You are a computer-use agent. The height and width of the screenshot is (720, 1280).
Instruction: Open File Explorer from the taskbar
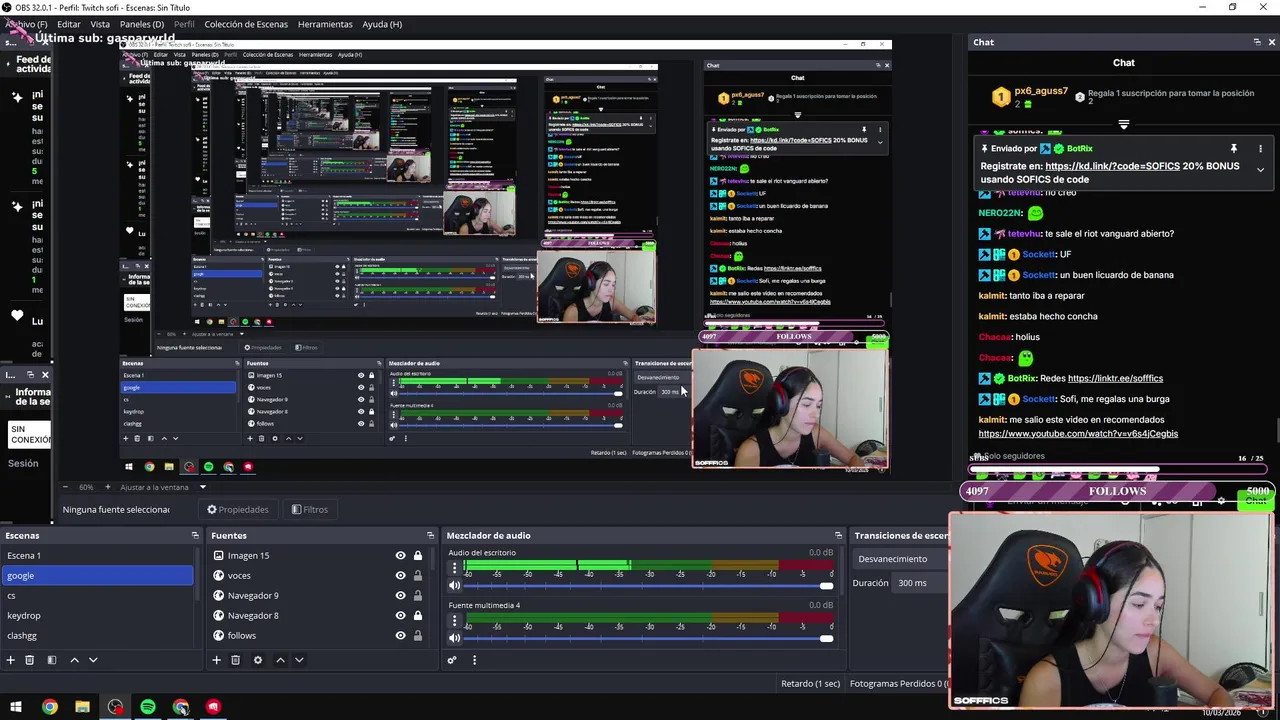(x=82, y=707)
